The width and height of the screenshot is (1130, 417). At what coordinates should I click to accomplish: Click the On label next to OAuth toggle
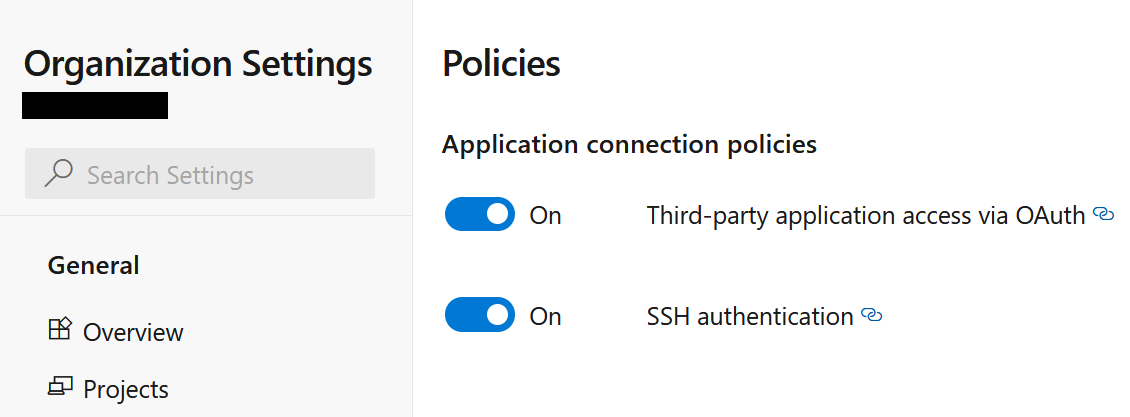click(x=545, y=215)
